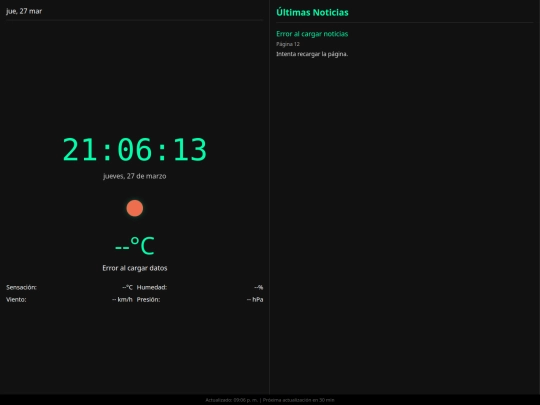Click the 'Presión:' label

pyautogui.click(x=148, y=300)
